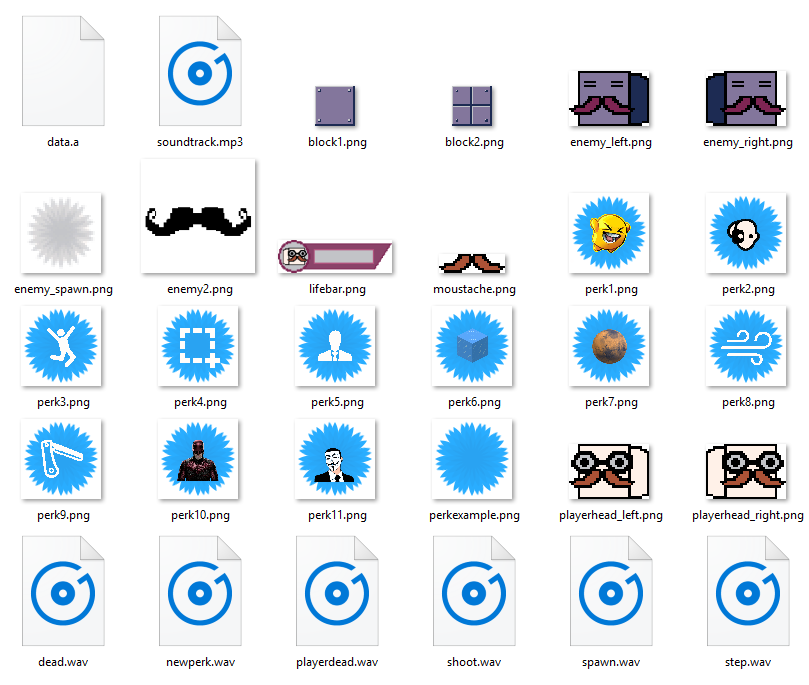Select the data.a file icon
Screen dimensions: 809x685
(x=63, y=71)
